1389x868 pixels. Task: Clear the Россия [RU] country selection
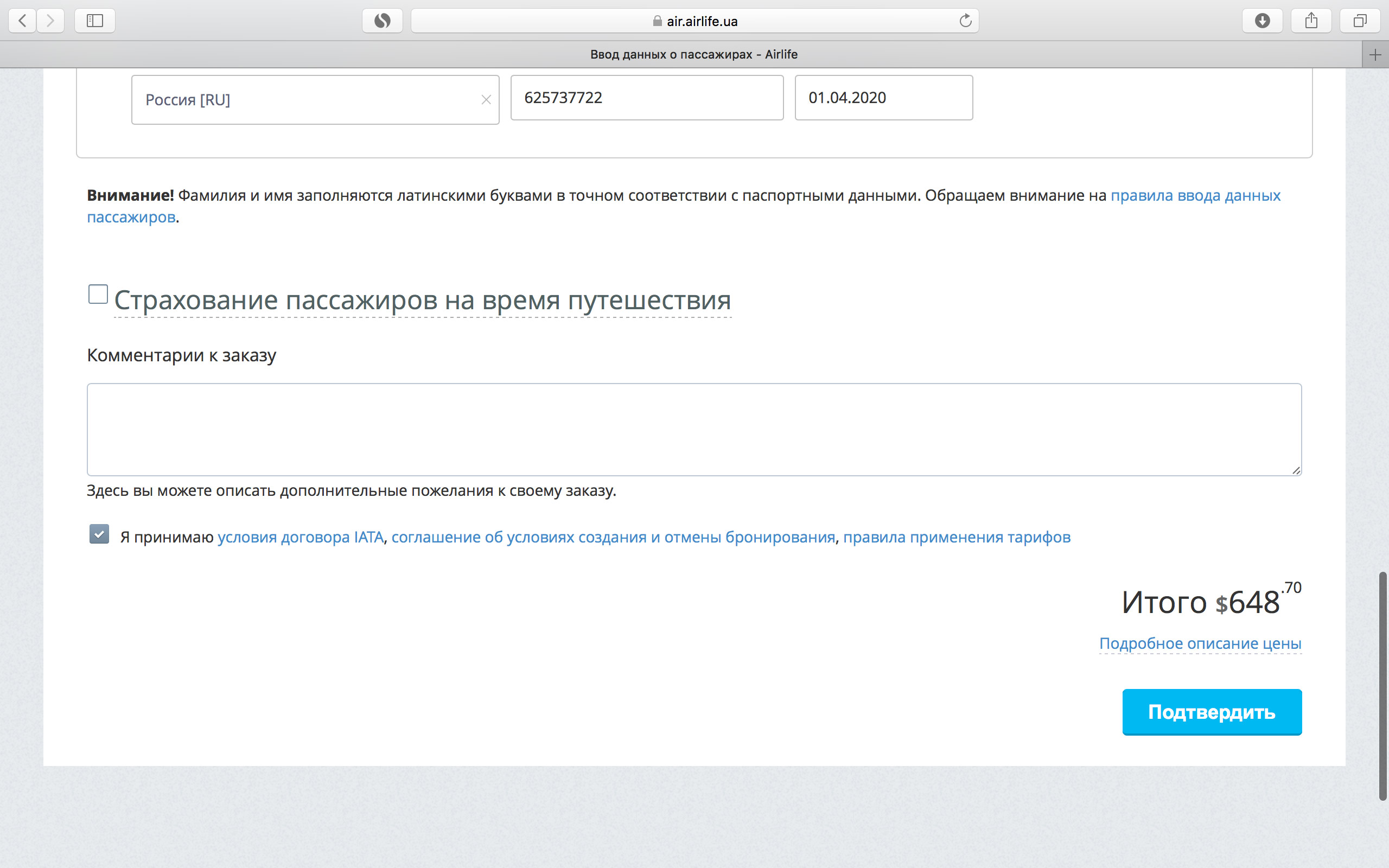click(x=486, y=100)
